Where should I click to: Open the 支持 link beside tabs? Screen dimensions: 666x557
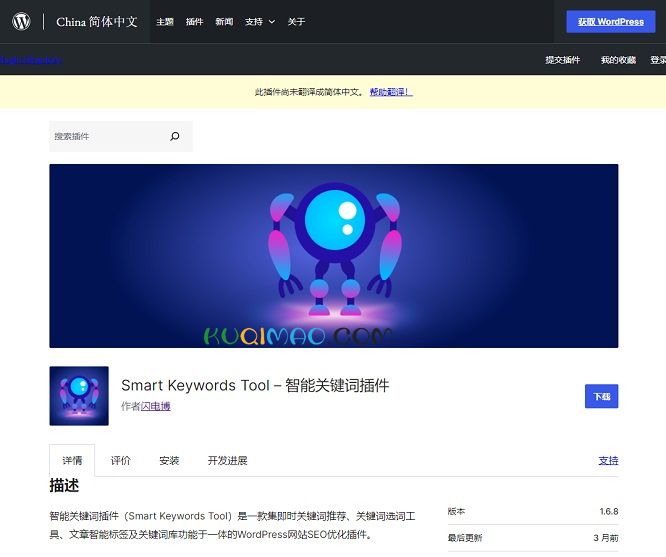tap(608, 461)
